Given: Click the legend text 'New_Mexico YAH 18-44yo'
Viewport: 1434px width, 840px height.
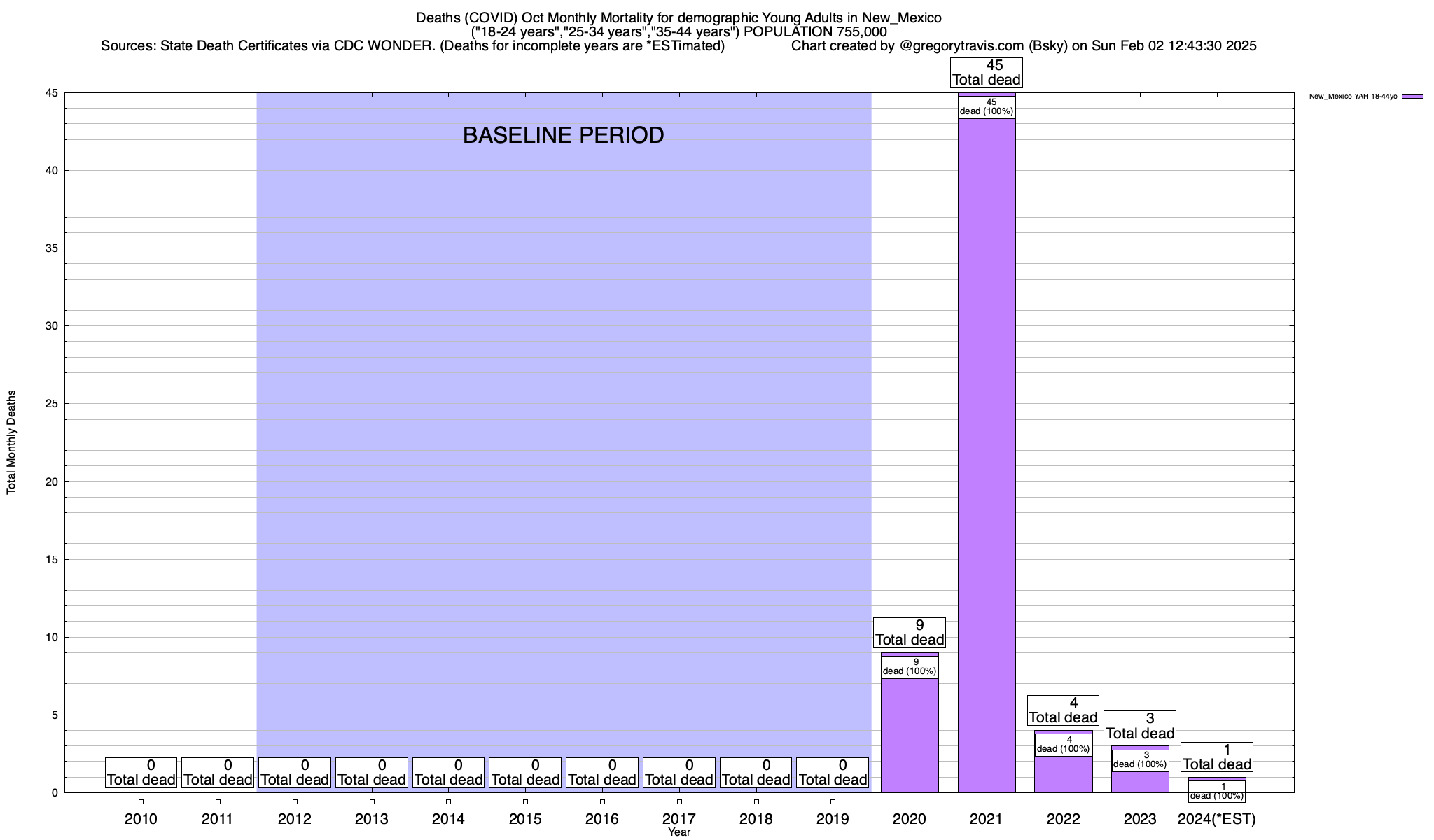Looking at the screenshot, I should (x=1353, y=97).
